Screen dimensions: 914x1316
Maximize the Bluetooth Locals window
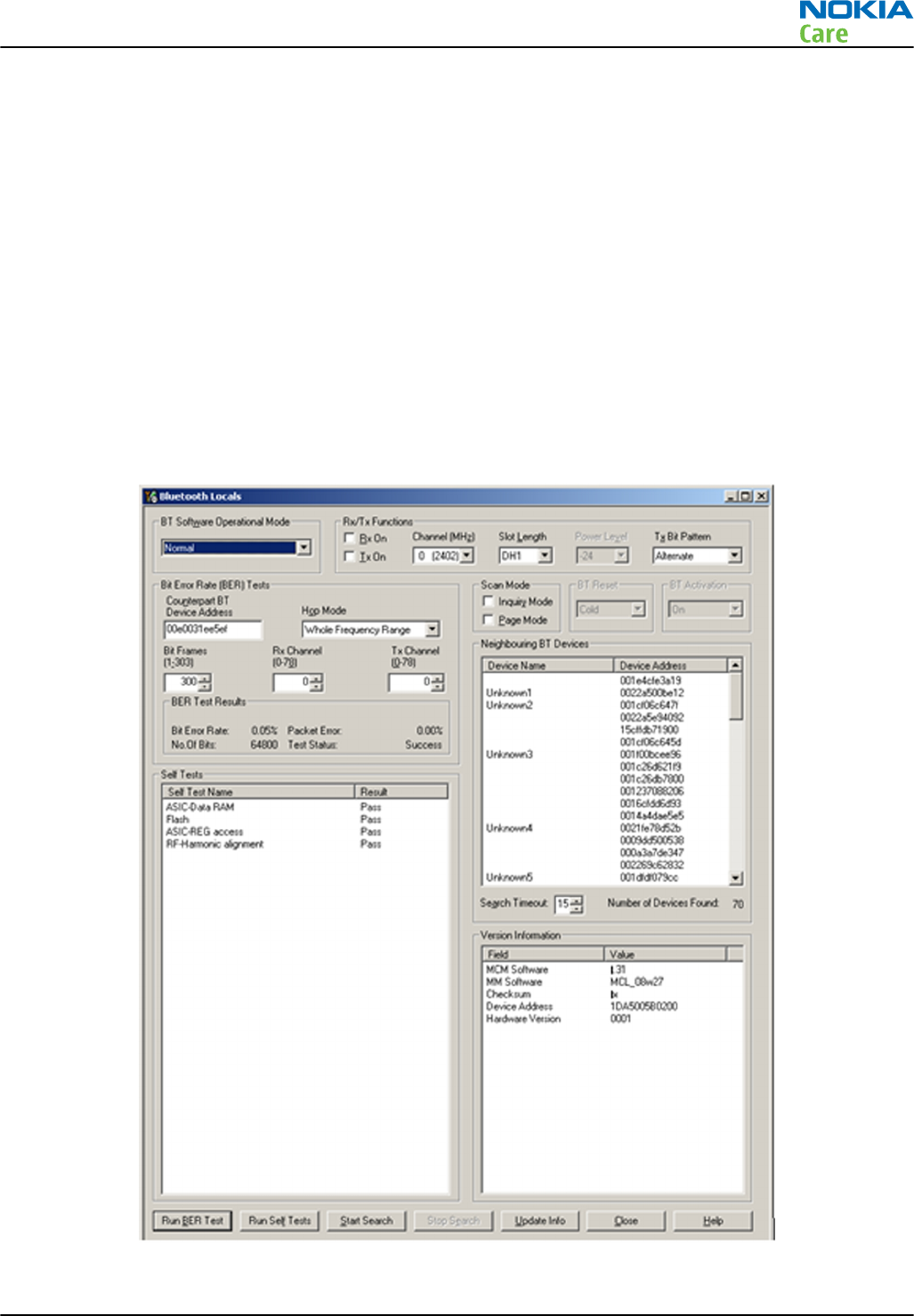pos(746,497)
